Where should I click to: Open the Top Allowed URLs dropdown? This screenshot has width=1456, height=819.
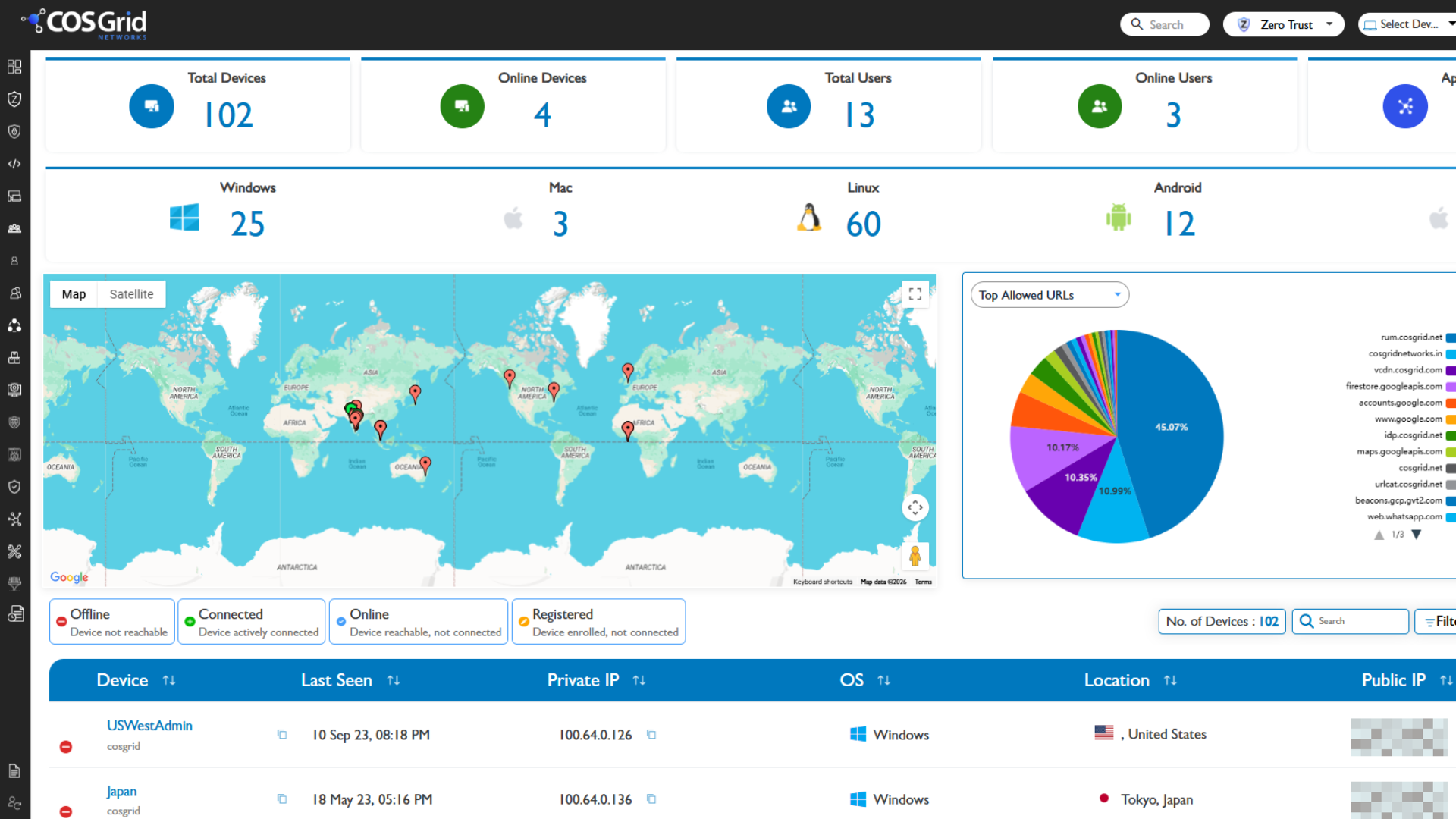tap(1050, 295)
